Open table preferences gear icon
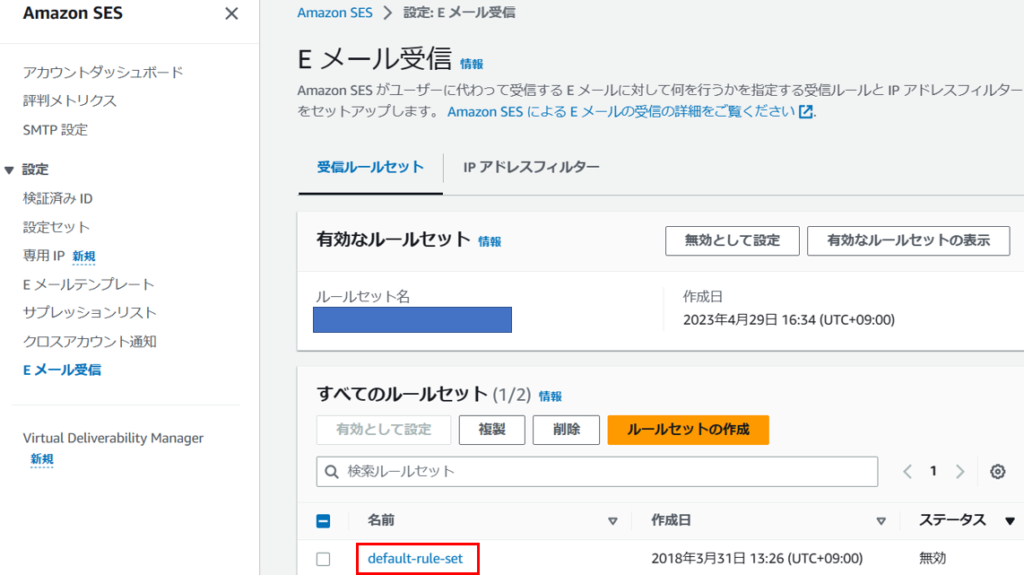 (997, 472)
